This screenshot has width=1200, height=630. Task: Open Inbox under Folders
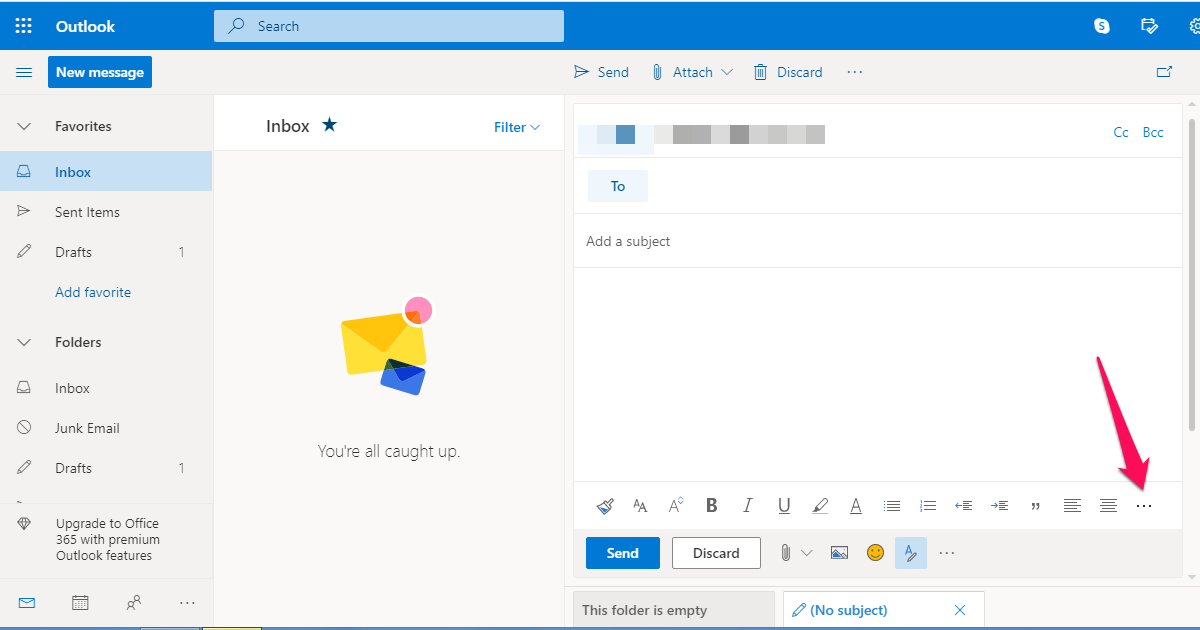tap(106, 388)
